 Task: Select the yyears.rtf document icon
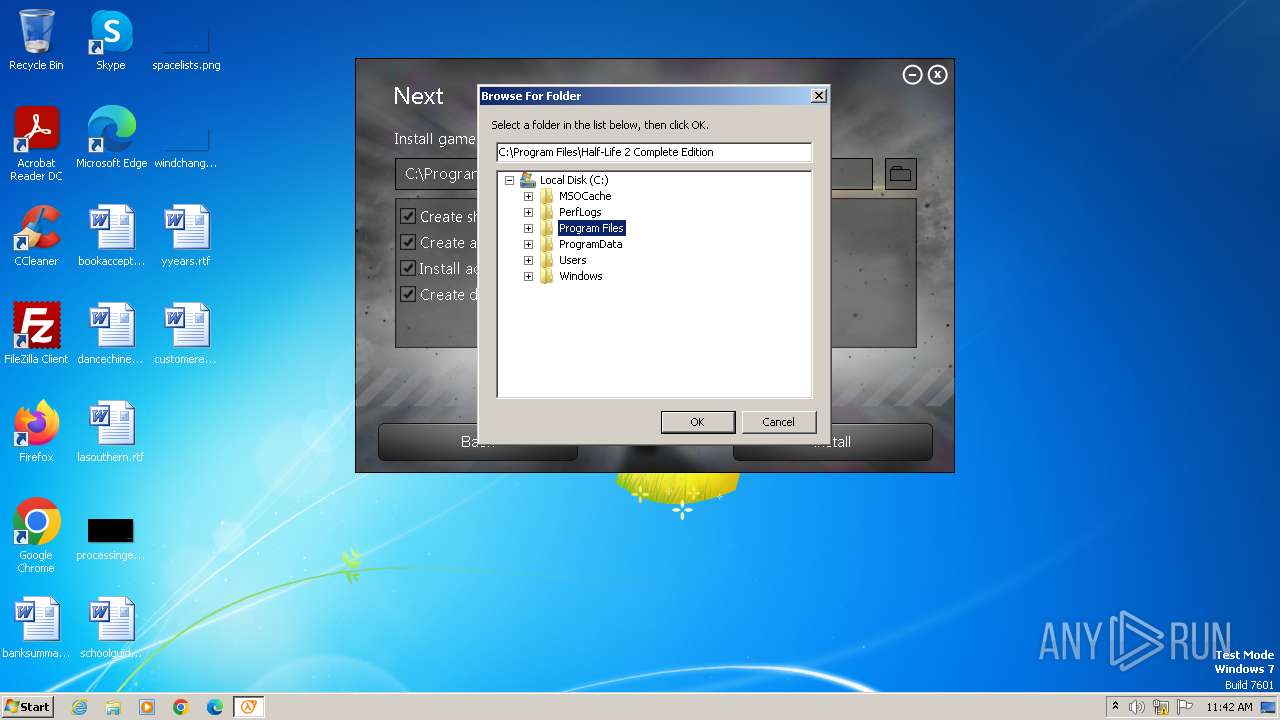[x=186, y=236]
